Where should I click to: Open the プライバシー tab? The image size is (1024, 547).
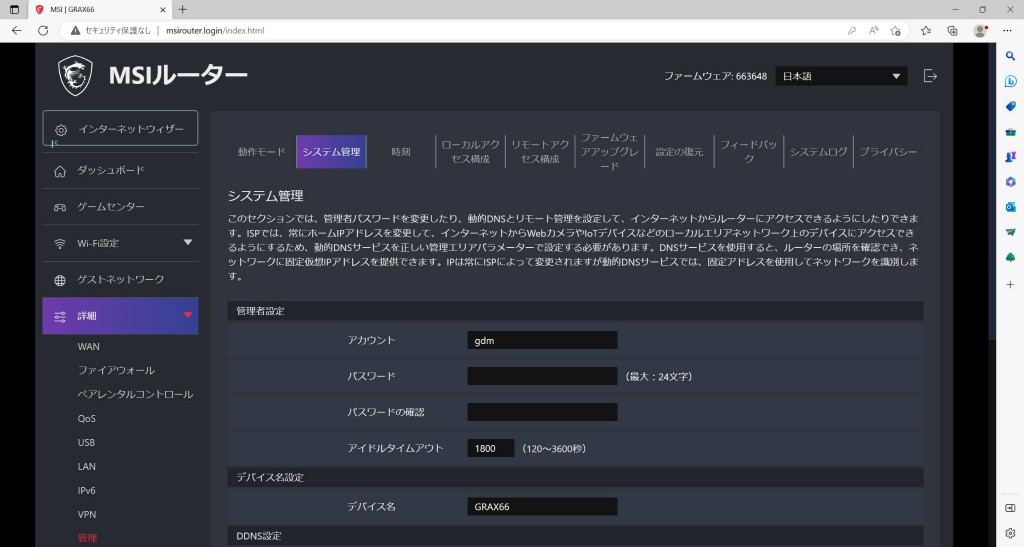click(x=888, y=151)
